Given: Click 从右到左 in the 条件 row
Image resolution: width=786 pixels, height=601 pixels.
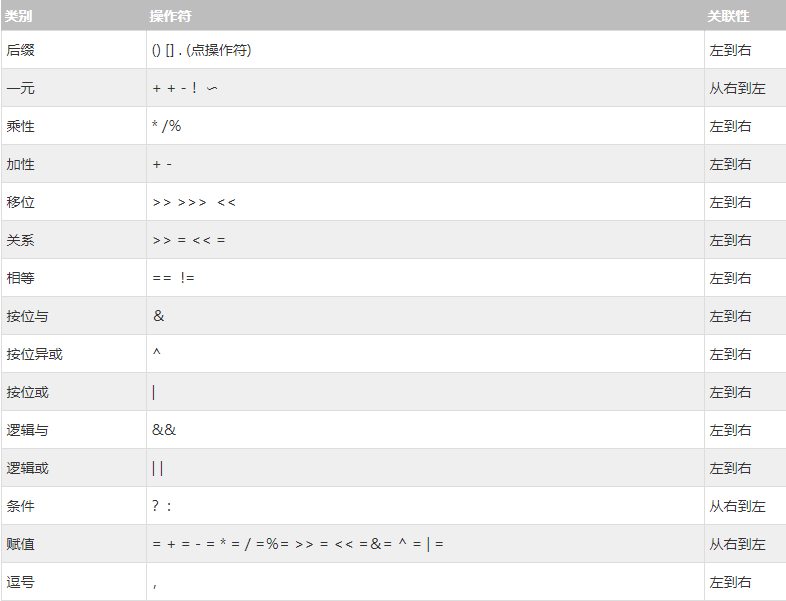Looking at the screenshot, I should pyautogui.click(x=737, y=506).
